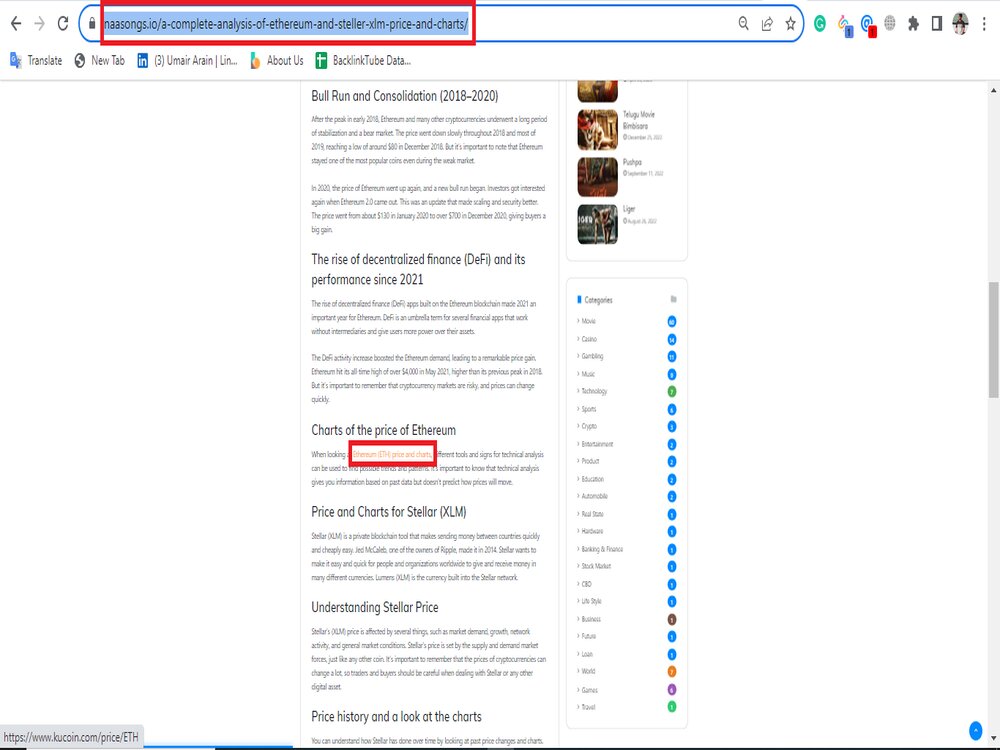
Task: View site security lock info
Action: pos(92,24)
